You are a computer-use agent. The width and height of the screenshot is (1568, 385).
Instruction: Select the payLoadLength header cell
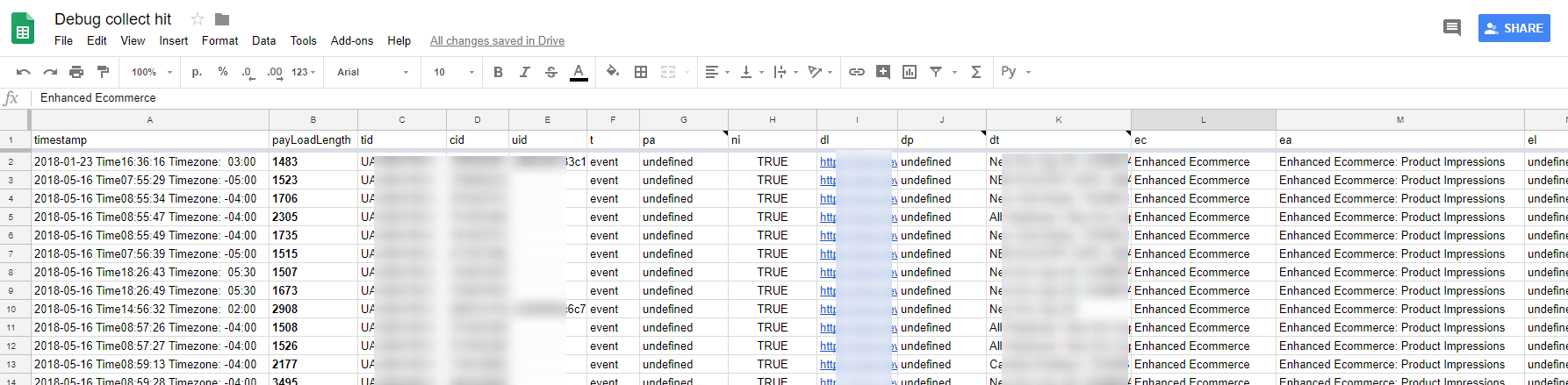[x=313, y=139]
